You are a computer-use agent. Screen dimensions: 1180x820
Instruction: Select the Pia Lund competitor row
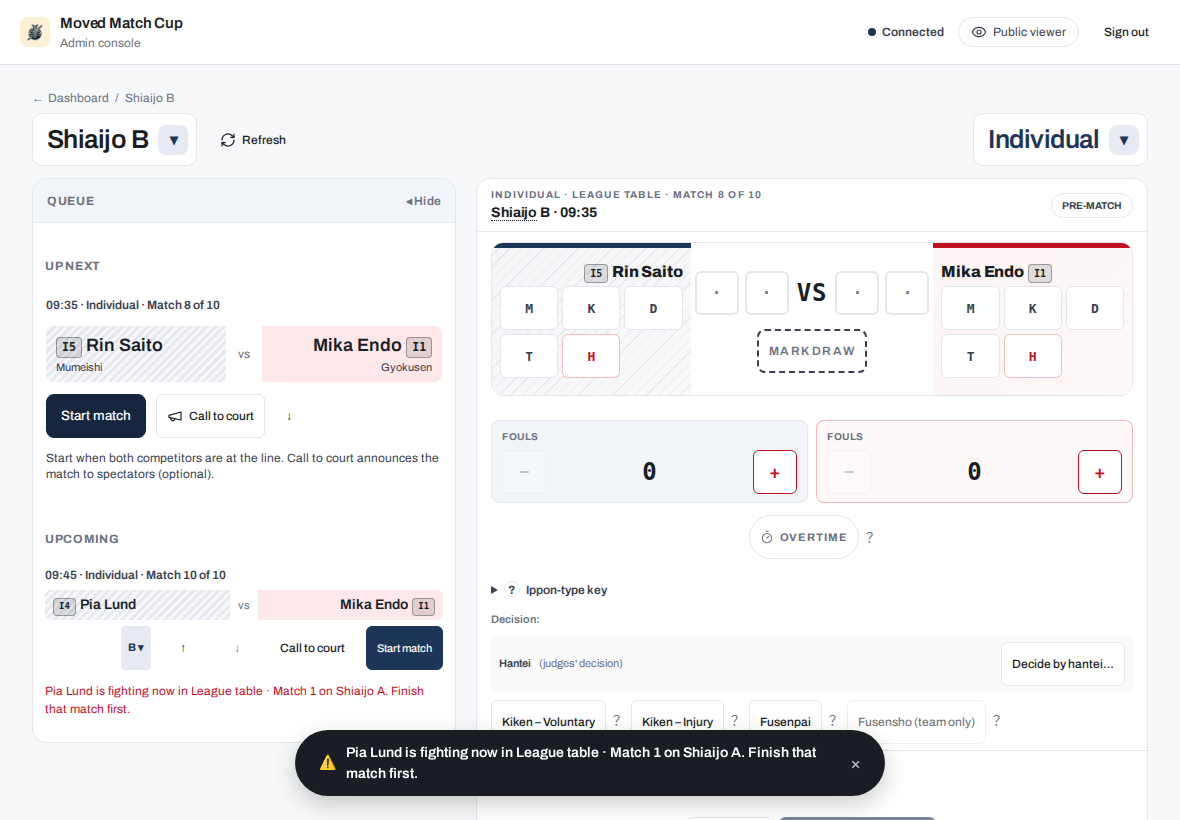pyautogui.click(x=138, y=605)
